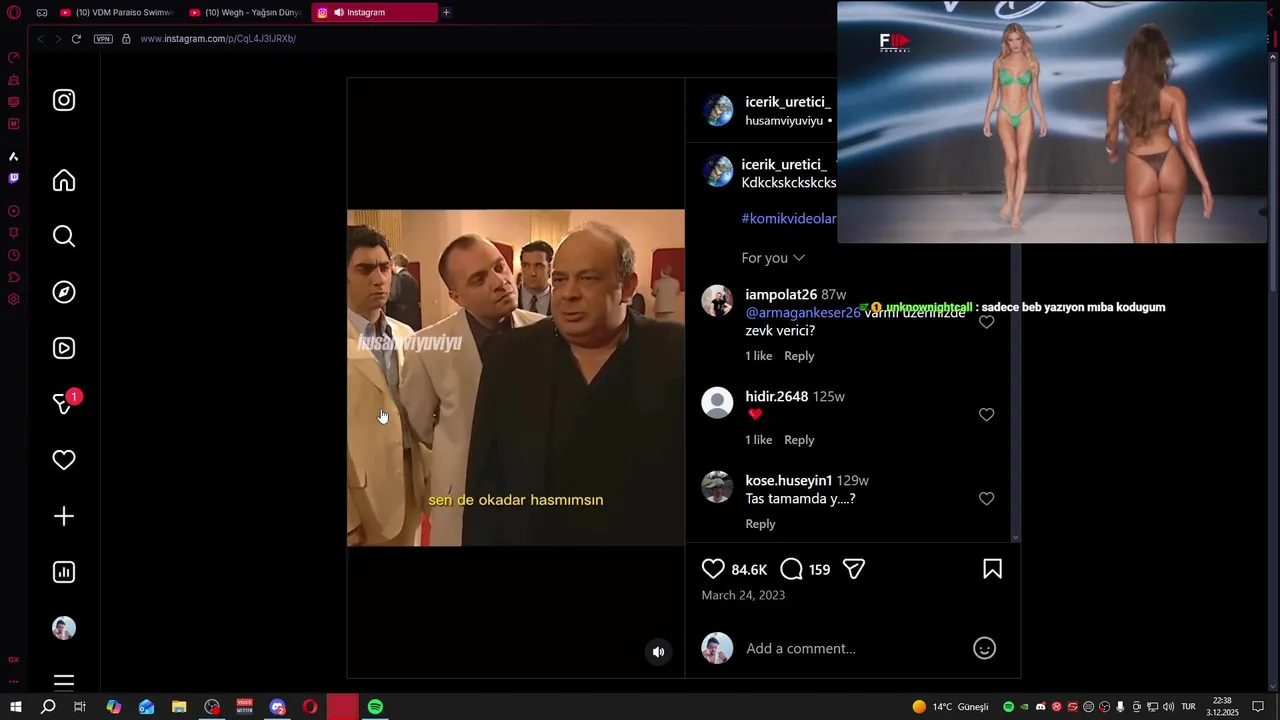Like iampolat26's comment
The width and height of the screenshot is (1280, 720).
[x=986, y=322]
